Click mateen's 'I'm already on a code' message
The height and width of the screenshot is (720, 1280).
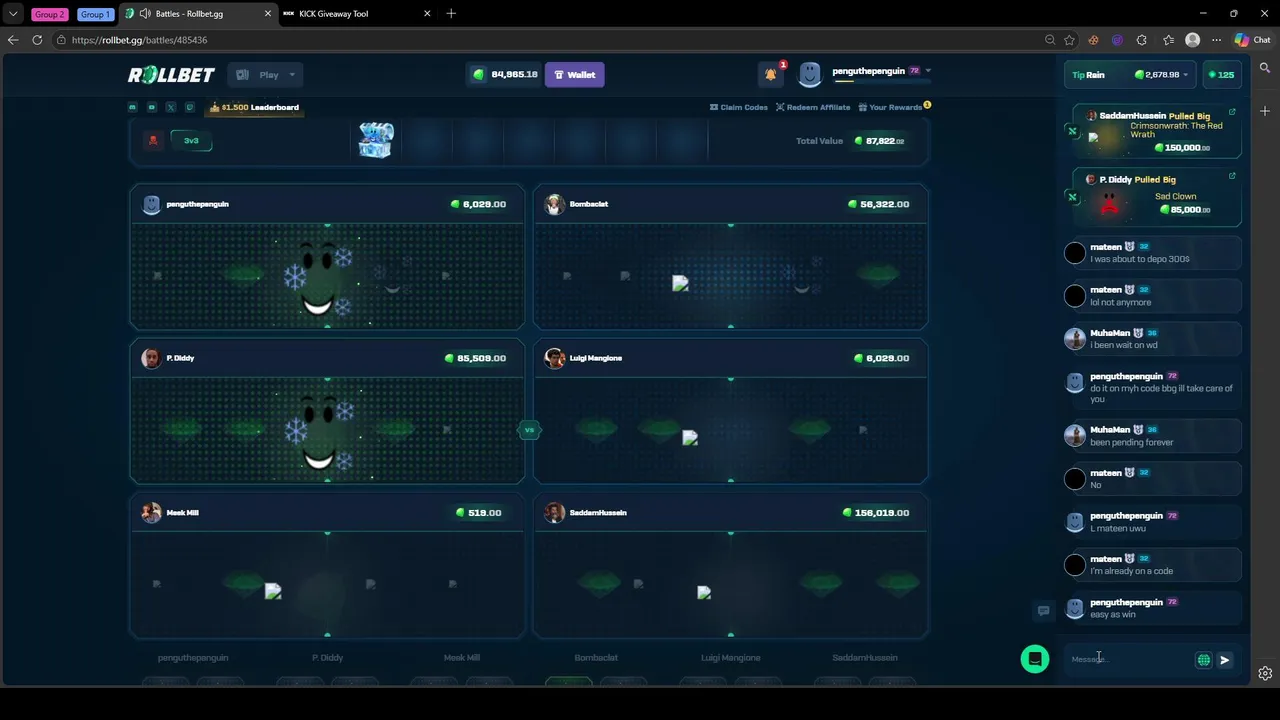(x=1152, y=565)
